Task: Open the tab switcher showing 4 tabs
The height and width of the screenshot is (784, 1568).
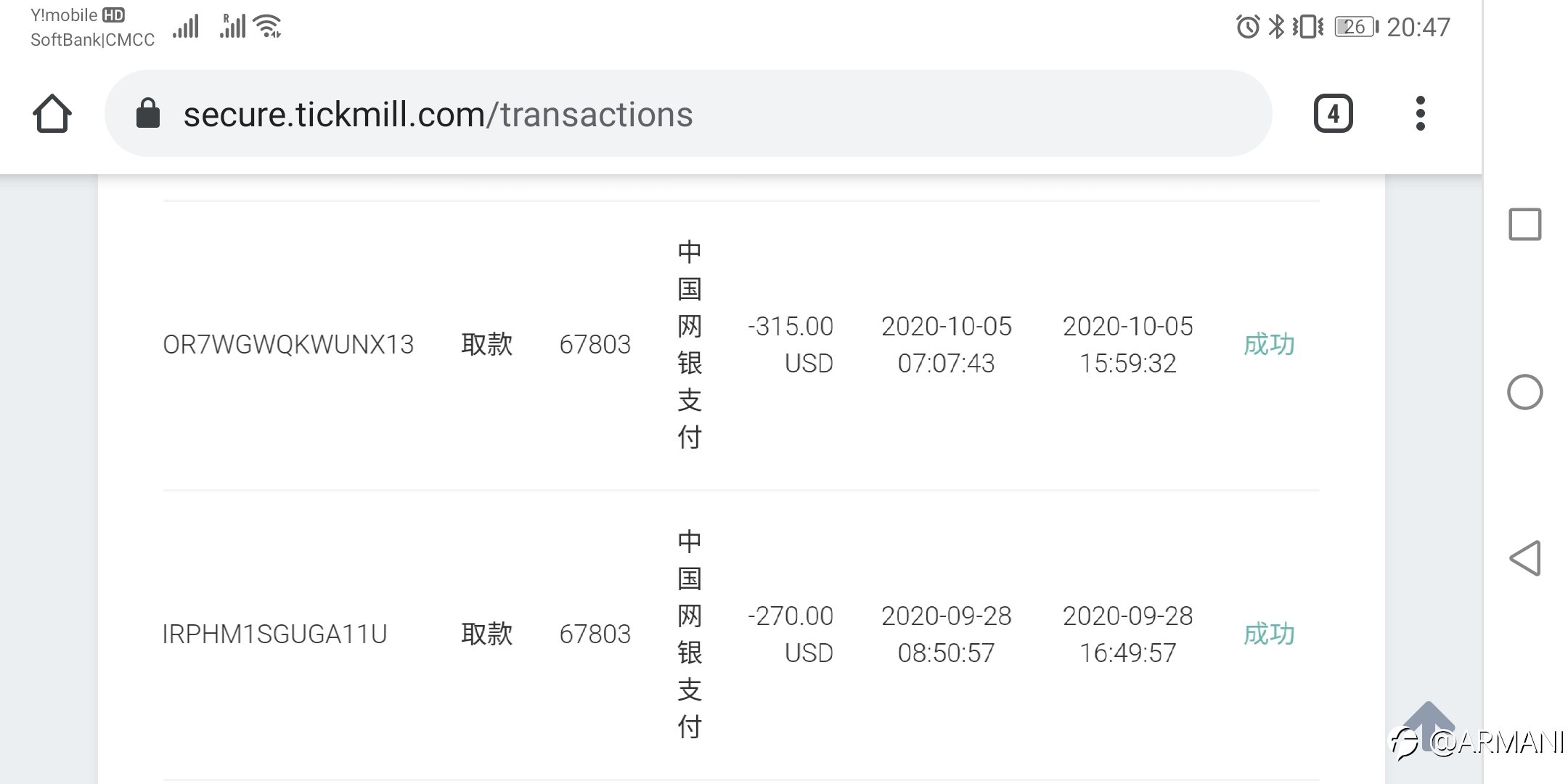Action: click(1334, 114)
